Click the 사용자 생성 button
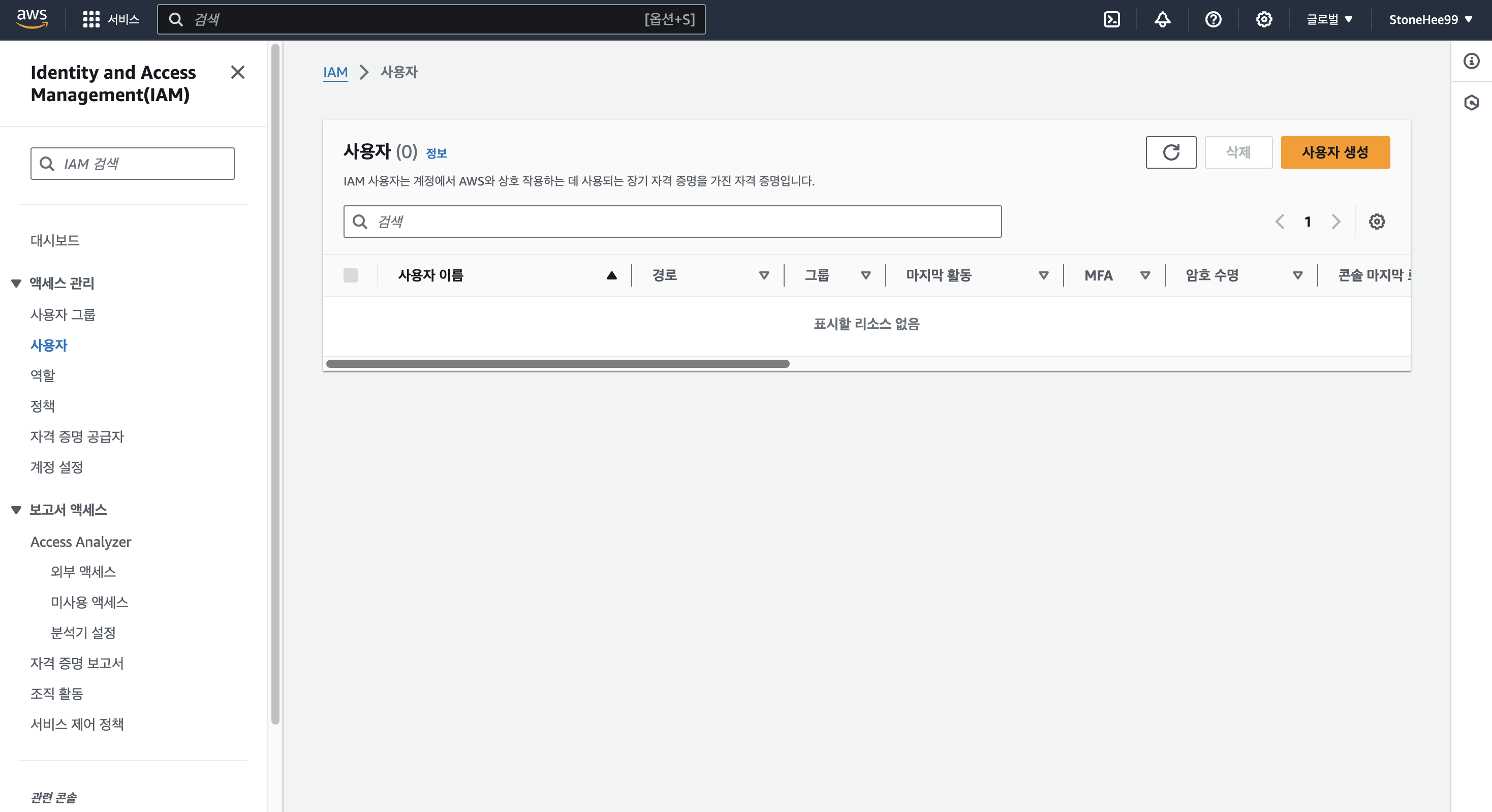The image size is (1492, 812). 1334,152
